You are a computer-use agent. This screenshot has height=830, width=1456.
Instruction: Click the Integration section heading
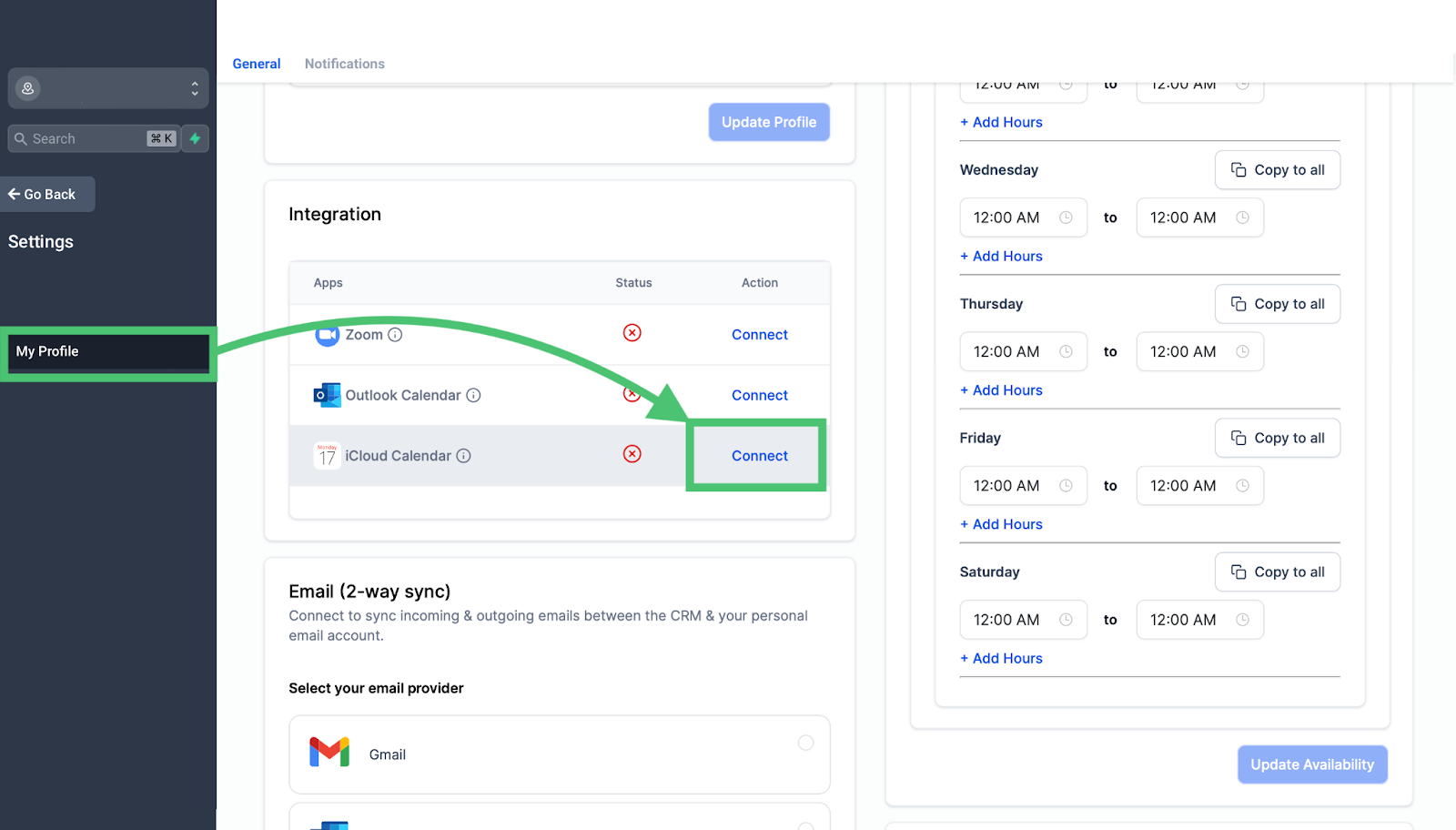(335, 214)
